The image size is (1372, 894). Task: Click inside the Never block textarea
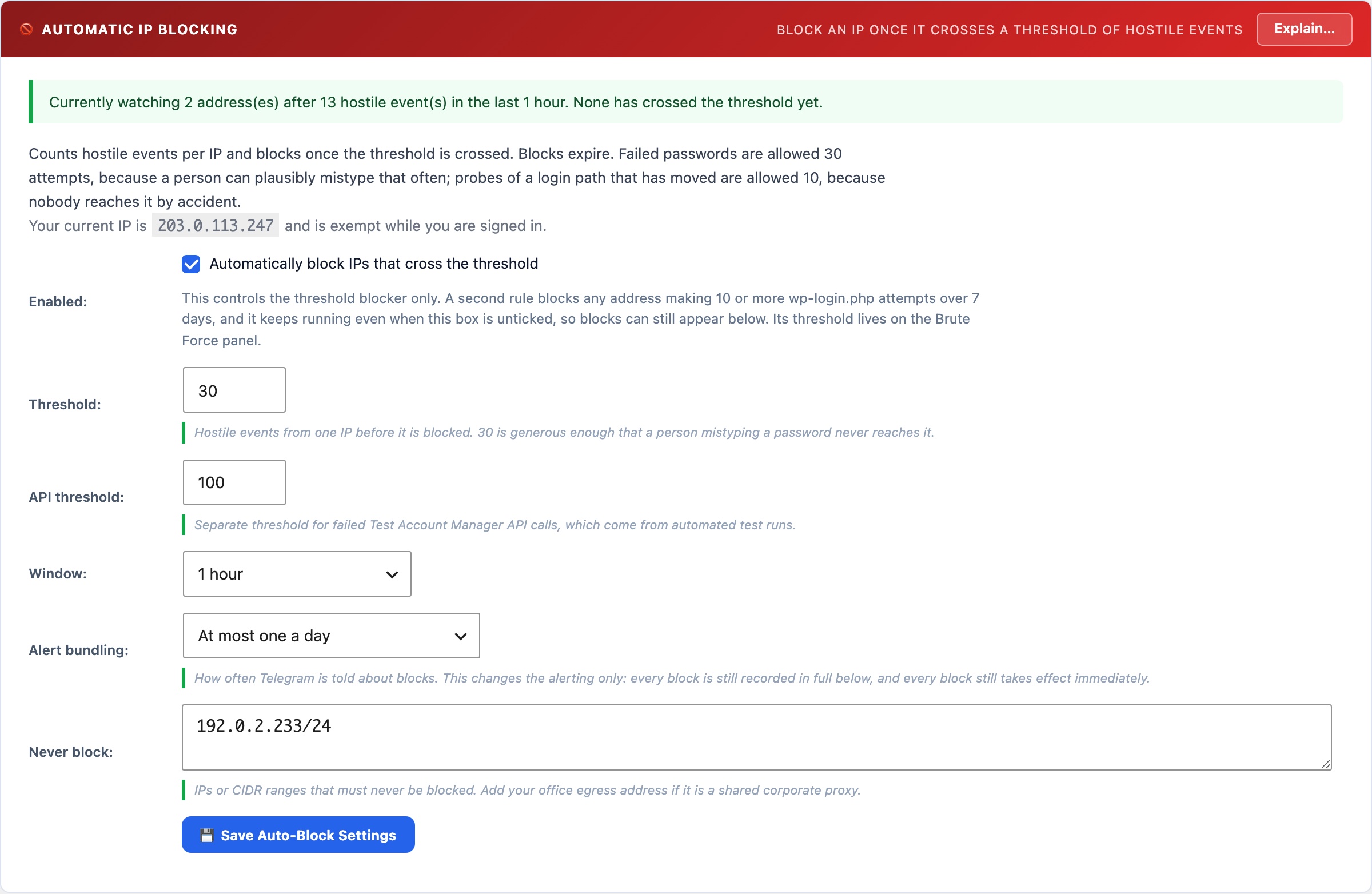pyautogui.click(x=756, y=737)
